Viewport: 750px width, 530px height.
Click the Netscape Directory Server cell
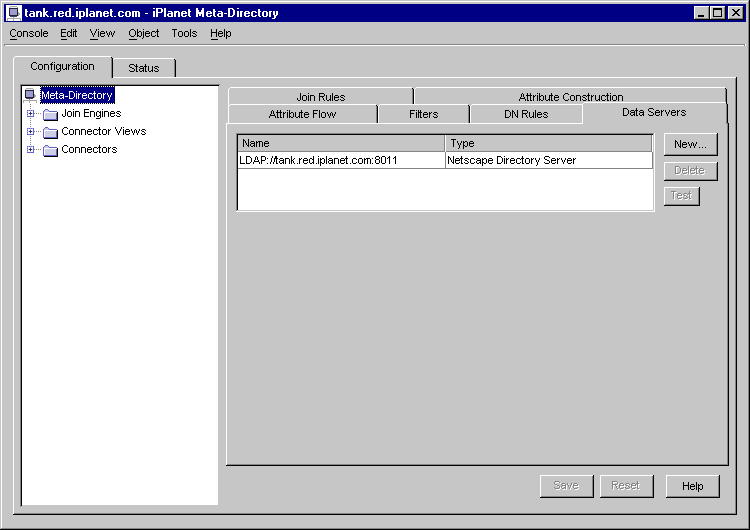click(x=549, y=160)
